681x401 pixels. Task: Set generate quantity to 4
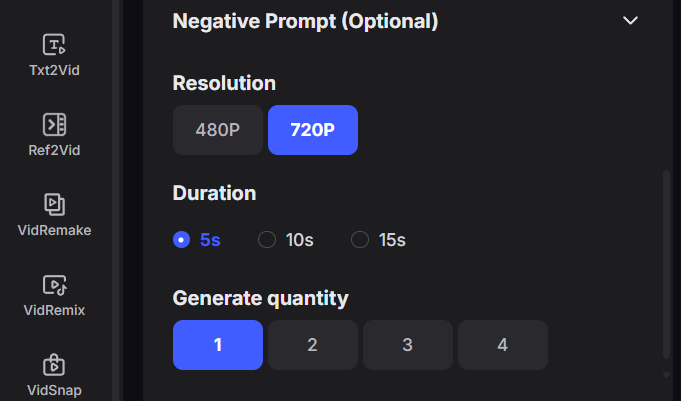(502, 345)
